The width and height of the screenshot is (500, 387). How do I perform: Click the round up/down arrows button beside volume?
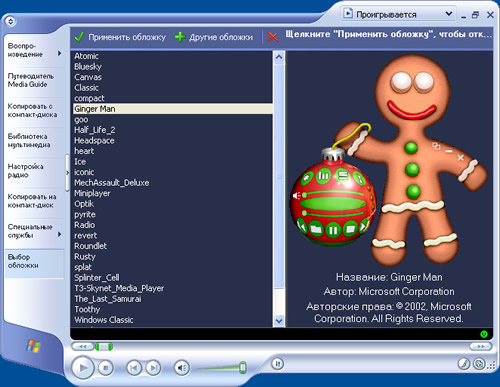click(277, 364)
